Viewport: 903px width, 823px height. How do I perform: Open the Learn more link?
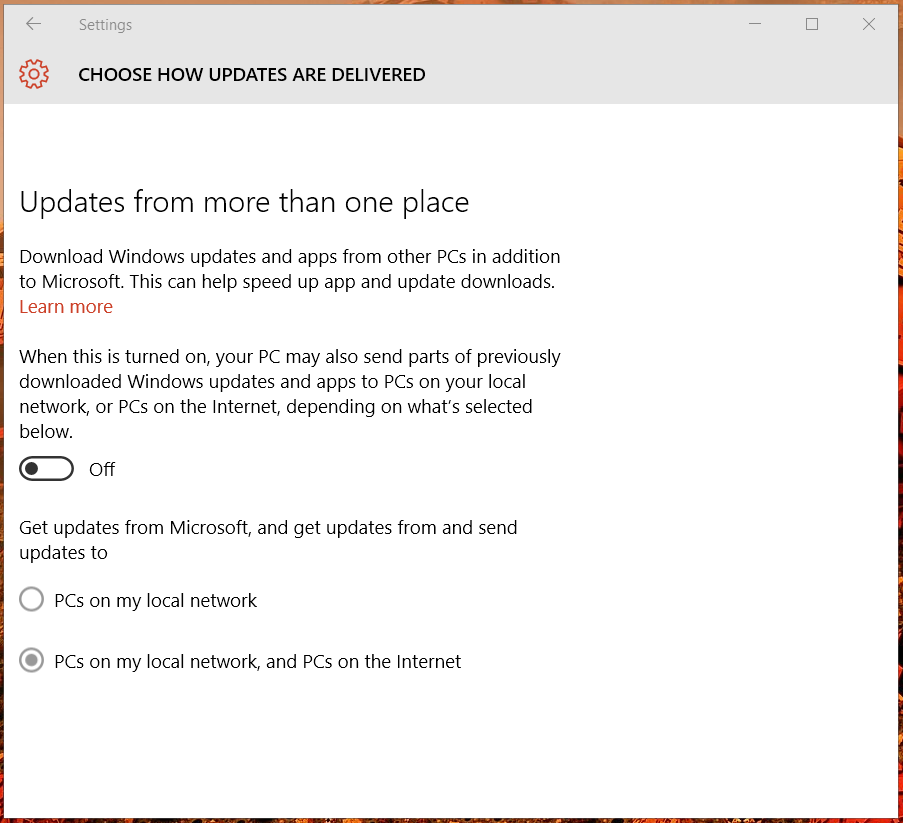click(x=66, y=306)
